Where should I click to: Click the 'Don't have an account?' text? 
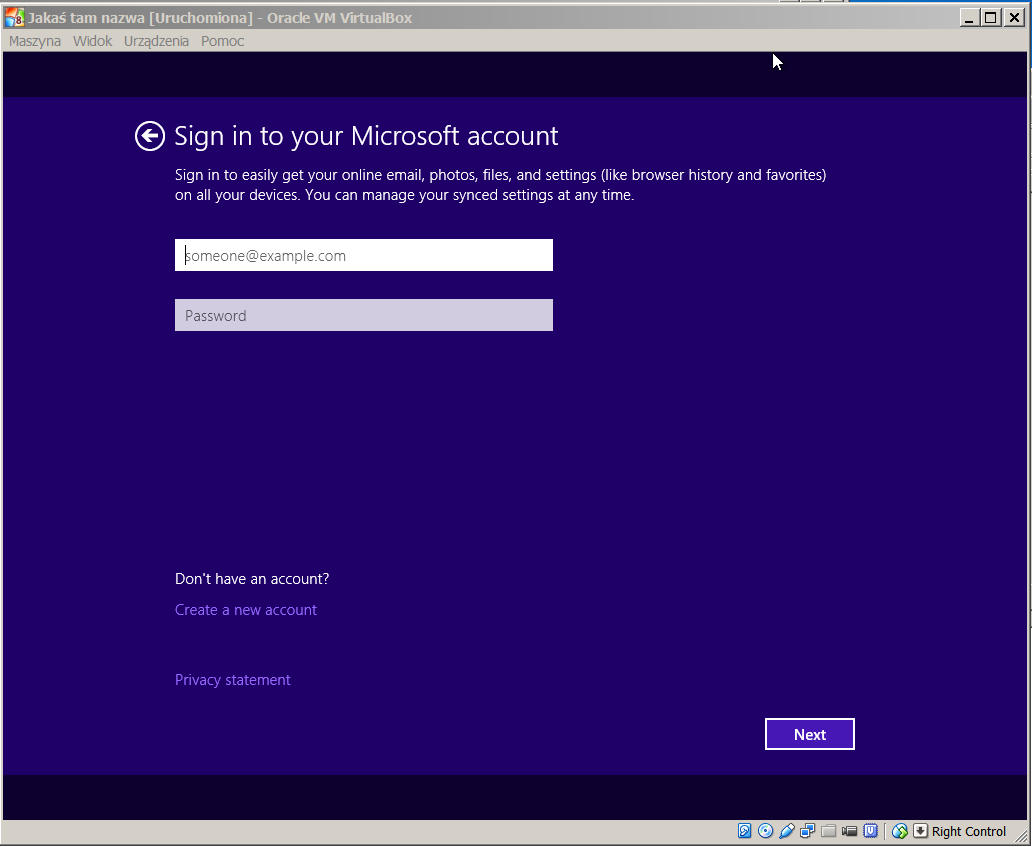pyautogui.click(x=252, y=579)
